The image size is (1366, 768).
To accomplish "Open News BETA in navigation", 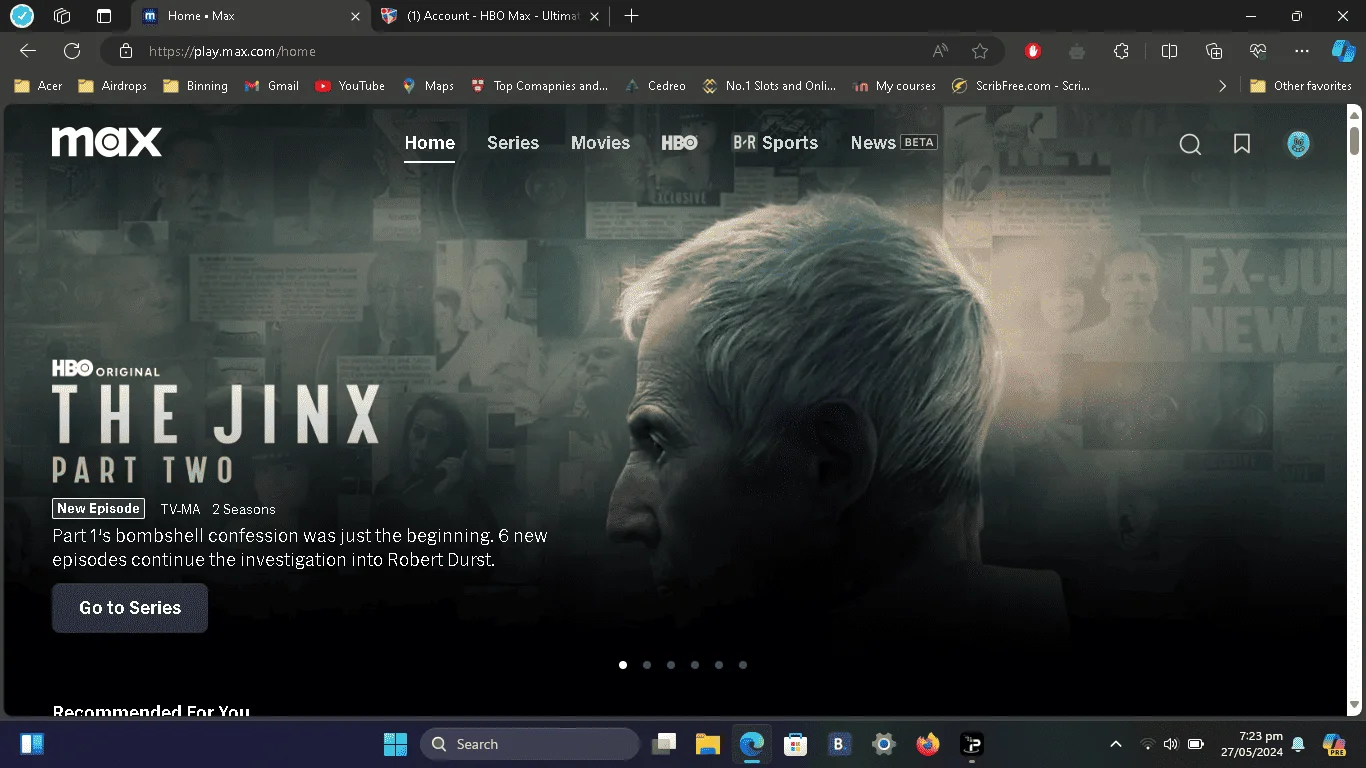I will pos(894,143).
